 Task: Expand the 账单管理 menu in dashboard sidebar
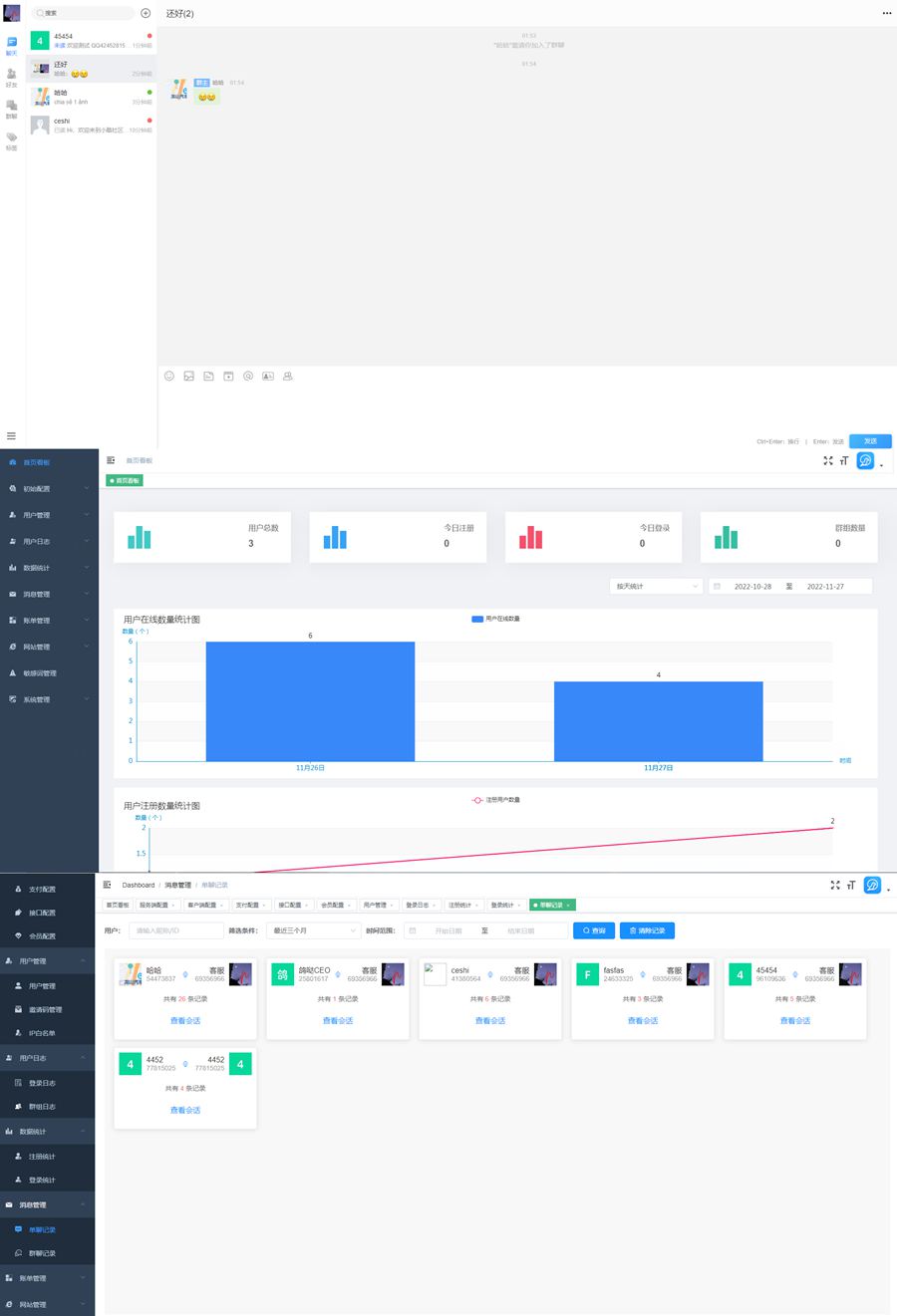[49, 621]
